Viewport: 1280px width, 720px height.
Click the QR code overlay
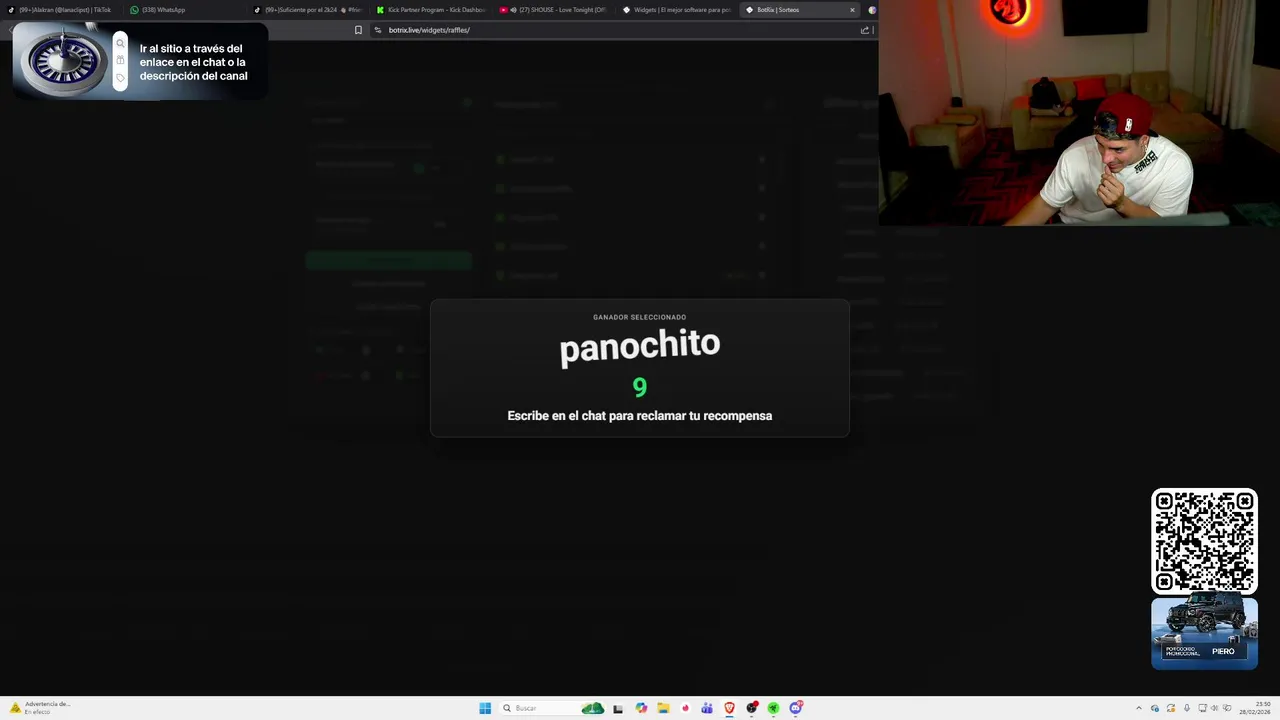click(x=1204, y=541)
